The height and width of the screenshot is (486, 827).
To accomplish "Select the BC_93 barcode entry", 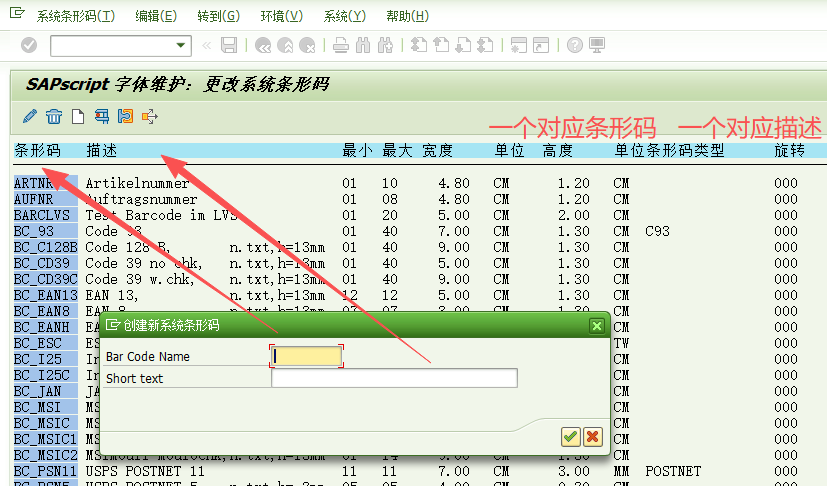I will tap(46, 231).
